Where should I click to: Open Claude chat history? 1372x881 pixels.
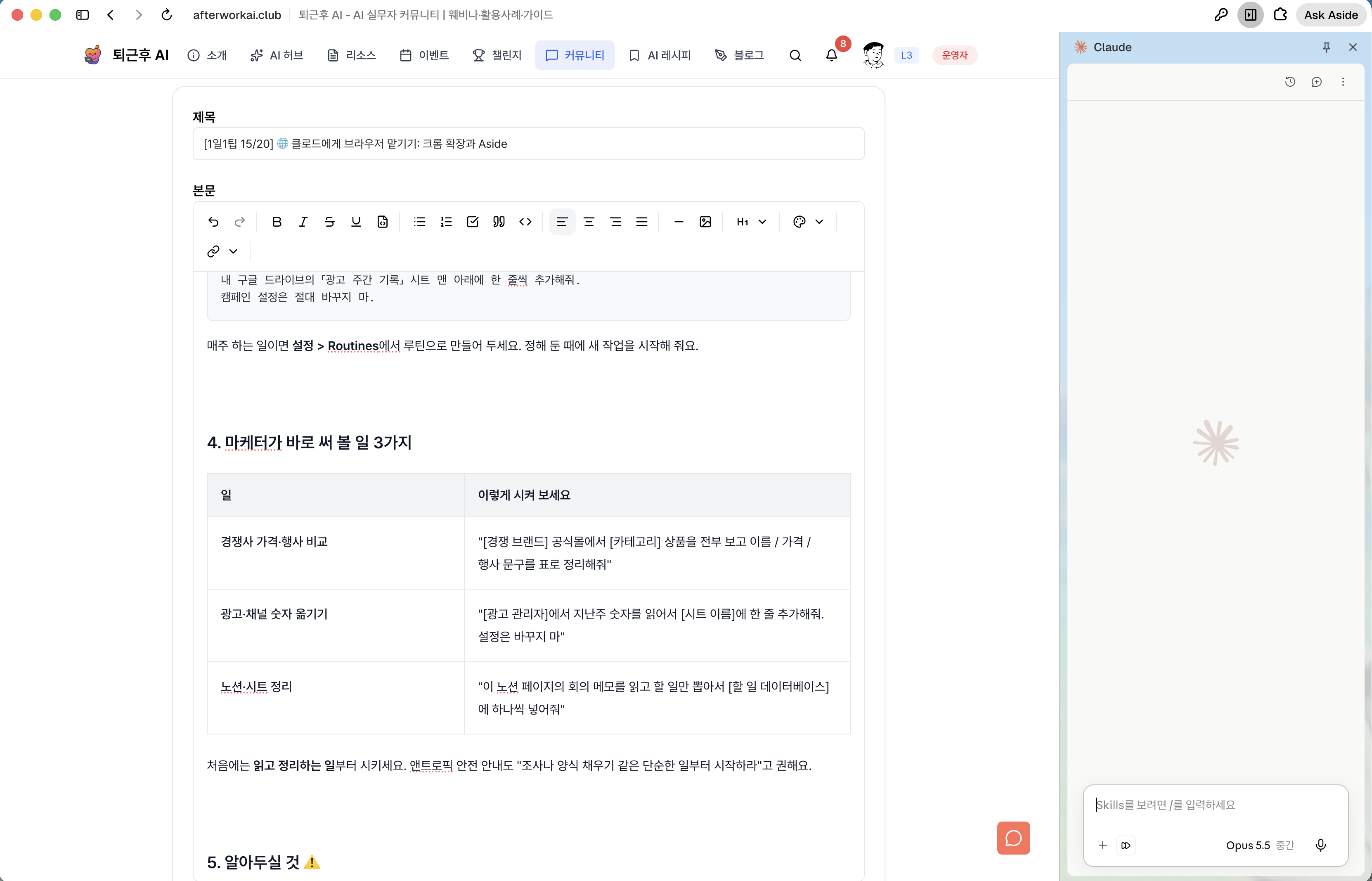(x=1289, y=82)
